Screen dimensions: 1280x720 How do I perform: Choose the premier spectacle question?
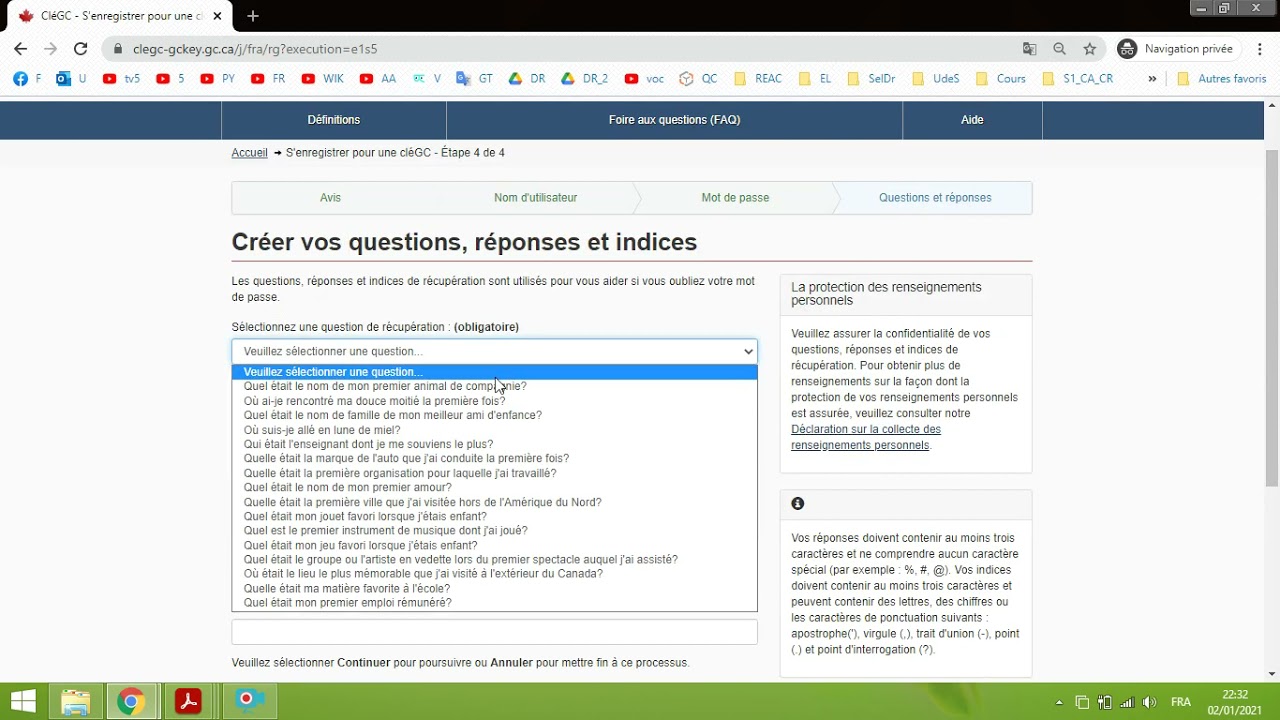click(x=494, y=560)
